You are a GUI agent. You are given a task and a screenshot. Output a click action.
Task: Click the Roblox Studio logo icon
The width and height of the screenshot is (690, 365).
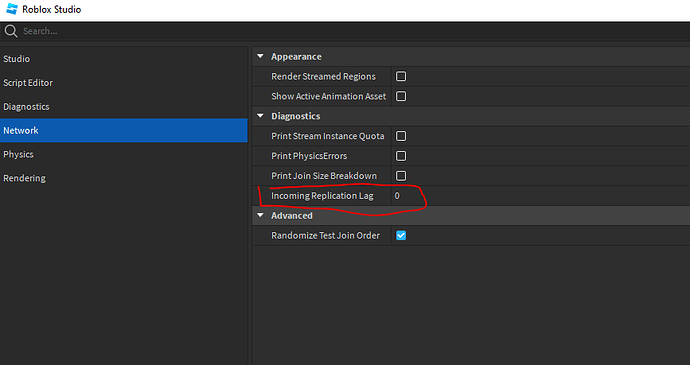pos(12,9)
